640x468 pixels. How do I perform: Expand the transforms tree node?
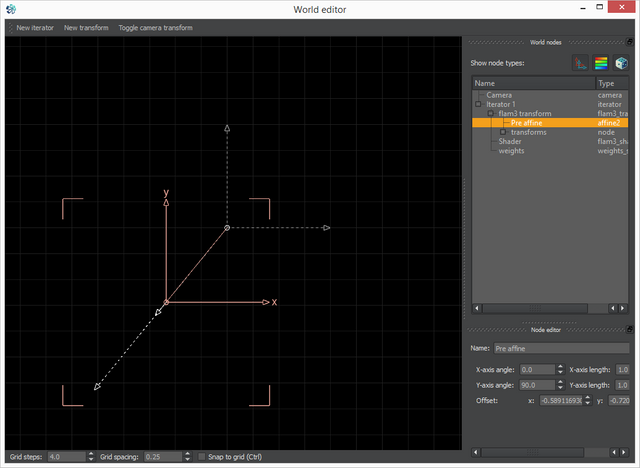[x=502, y=132]
